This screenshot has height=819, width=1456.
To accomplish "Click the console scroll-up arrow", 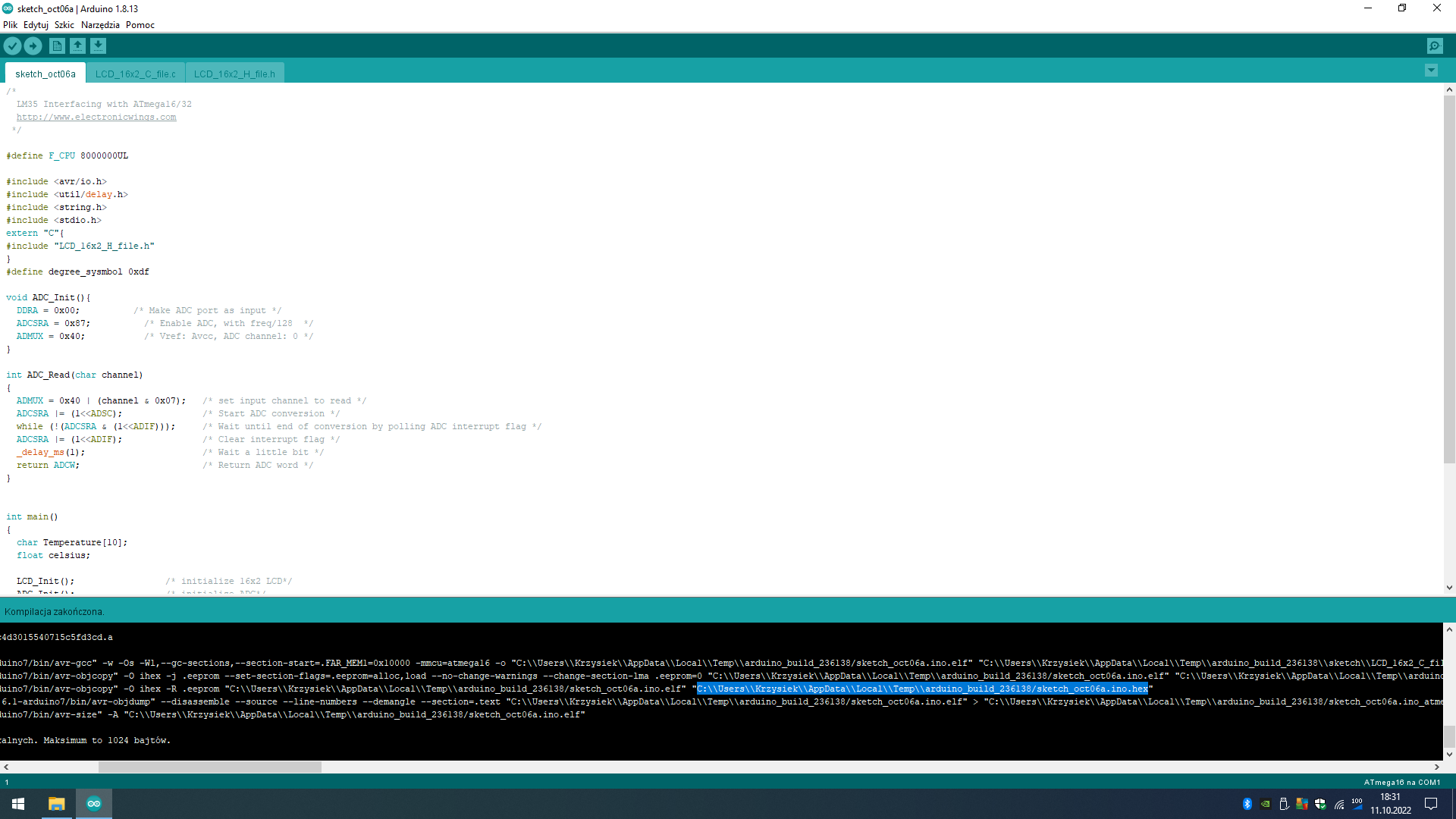I will [x=1449, y=629].
